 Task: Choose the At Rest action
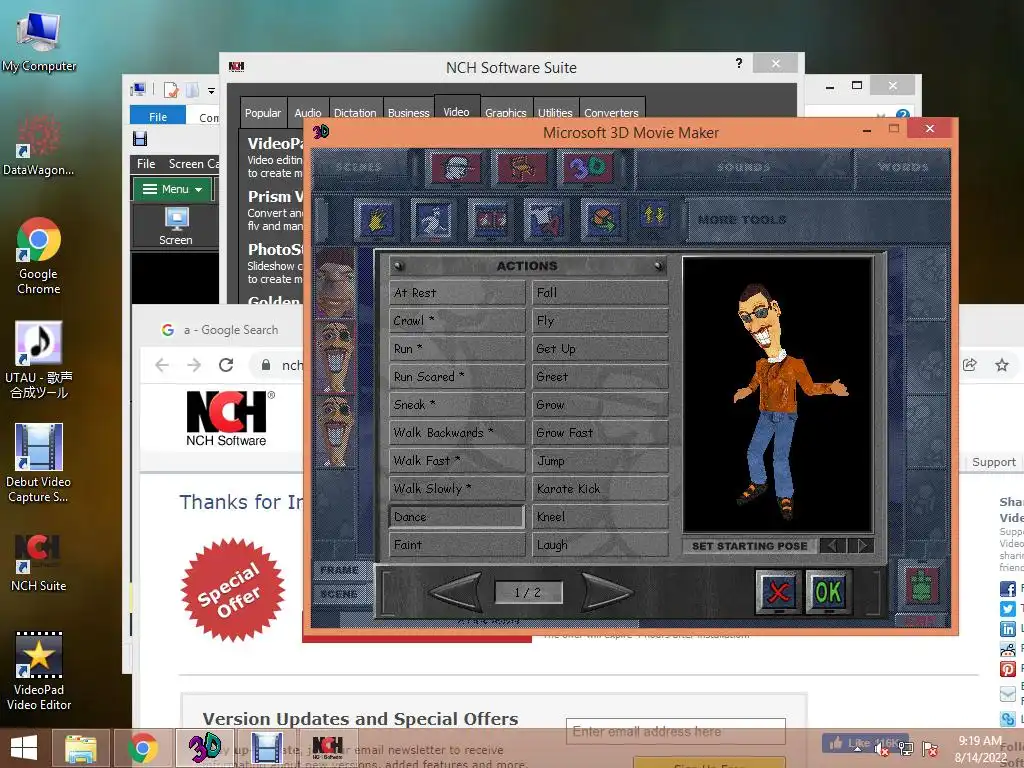[x=457, y=293]
